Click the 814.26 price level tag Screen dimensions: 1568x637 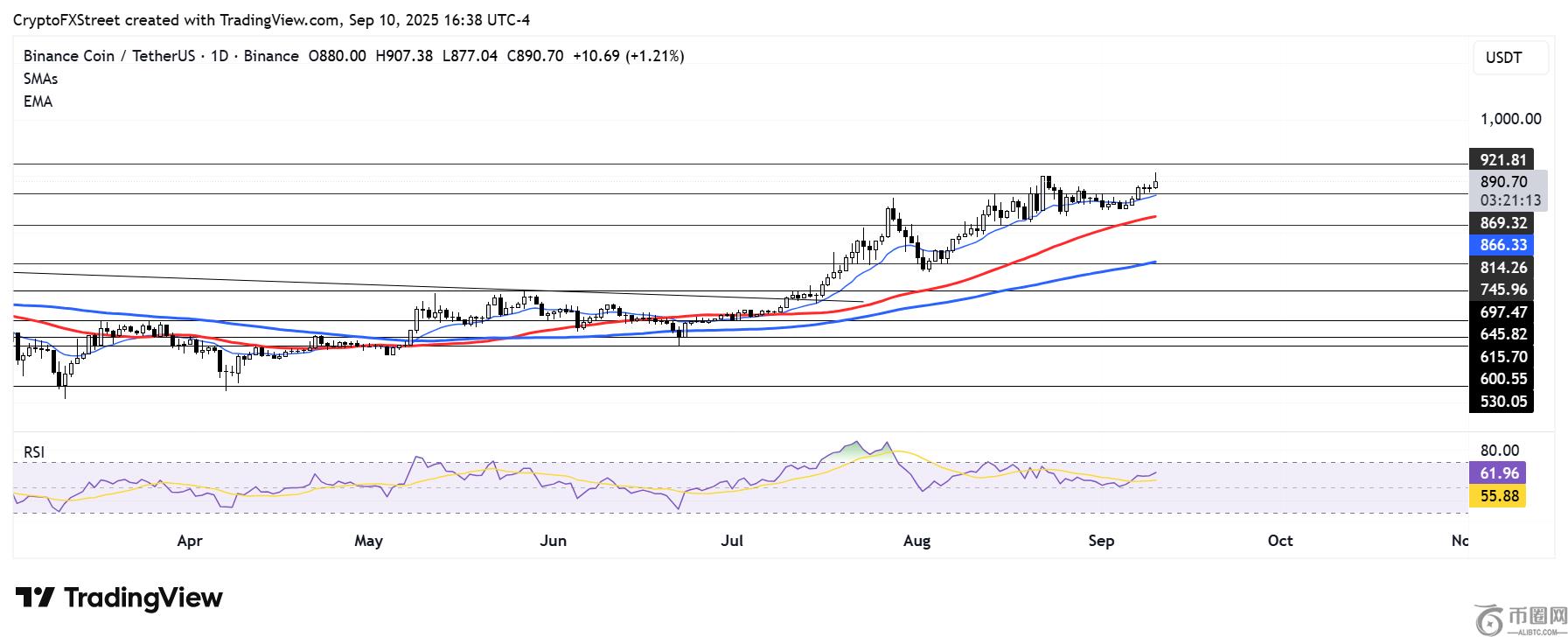click(1502, 268)
